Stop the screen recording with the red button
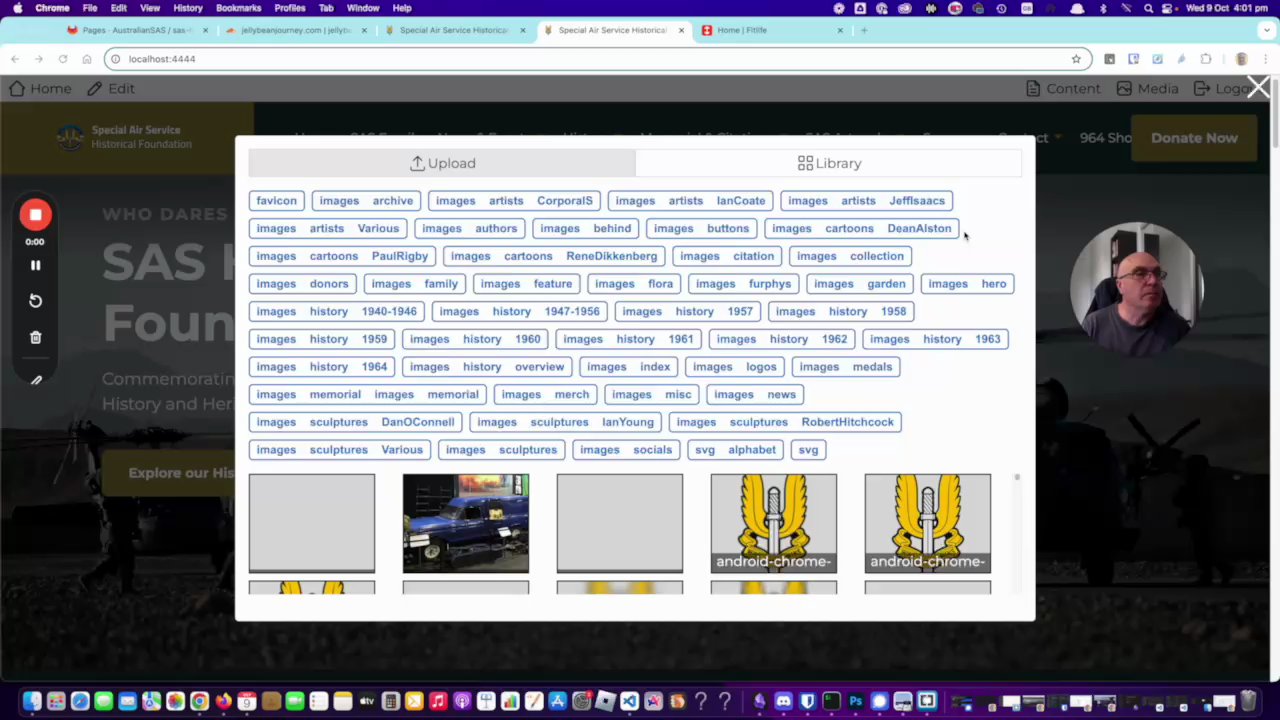1280x720 pixels. pyautogui.click(x=35, y=215)
